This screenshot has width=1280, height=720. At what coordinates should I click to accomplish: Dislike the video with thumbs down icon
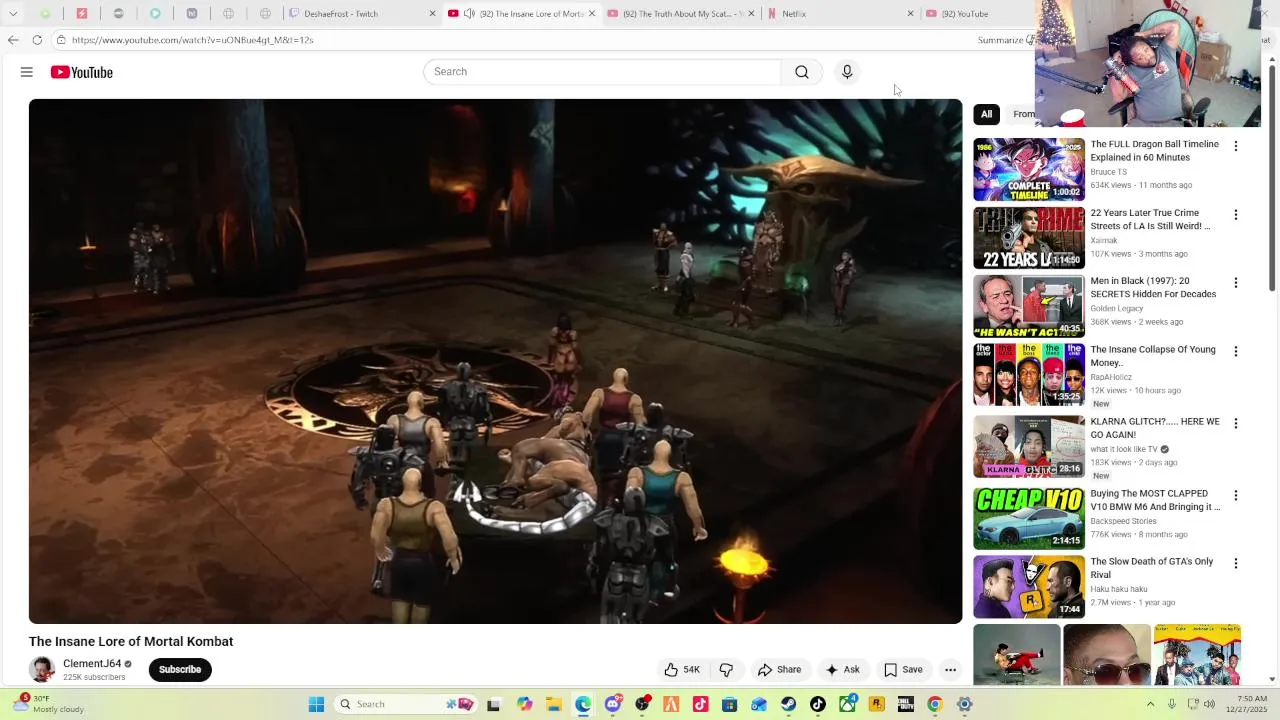727,670
